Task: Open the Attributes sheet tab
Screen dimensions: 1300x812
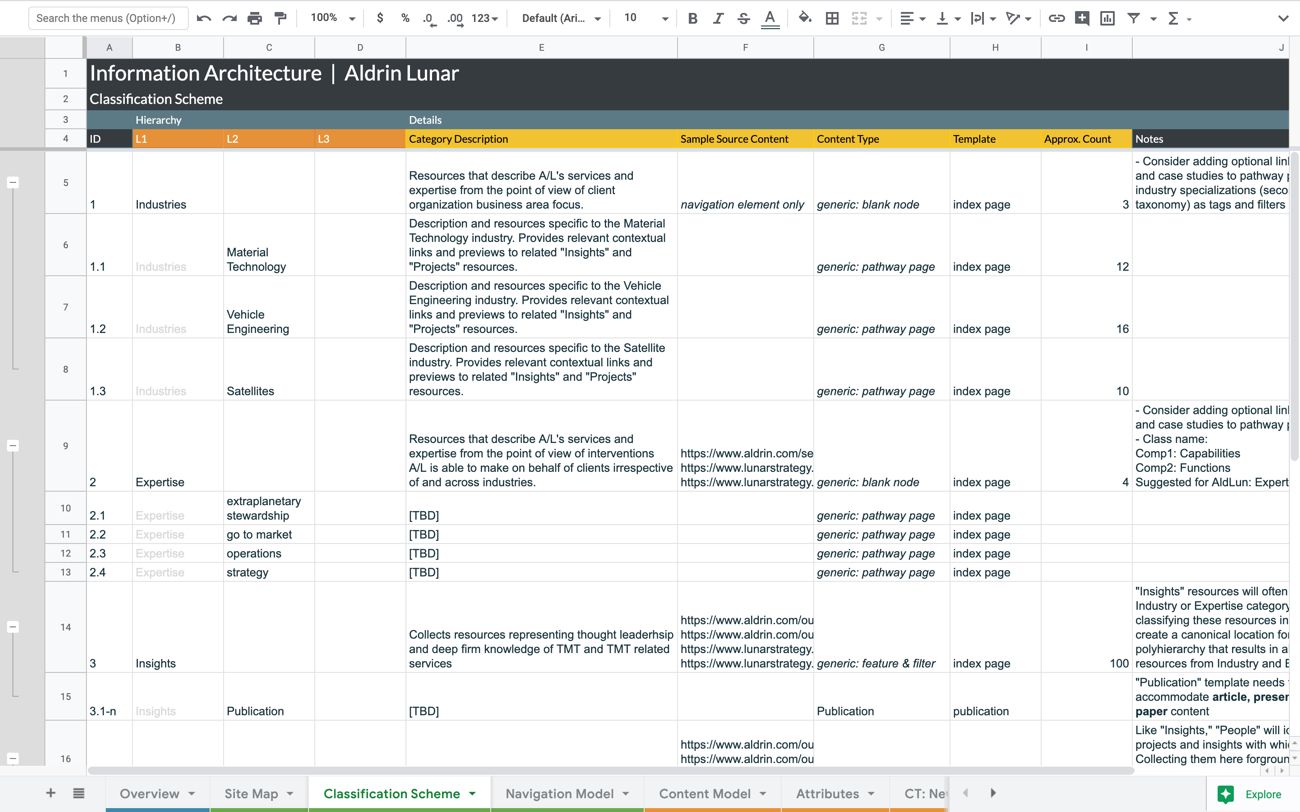Action: coord(835,794)
